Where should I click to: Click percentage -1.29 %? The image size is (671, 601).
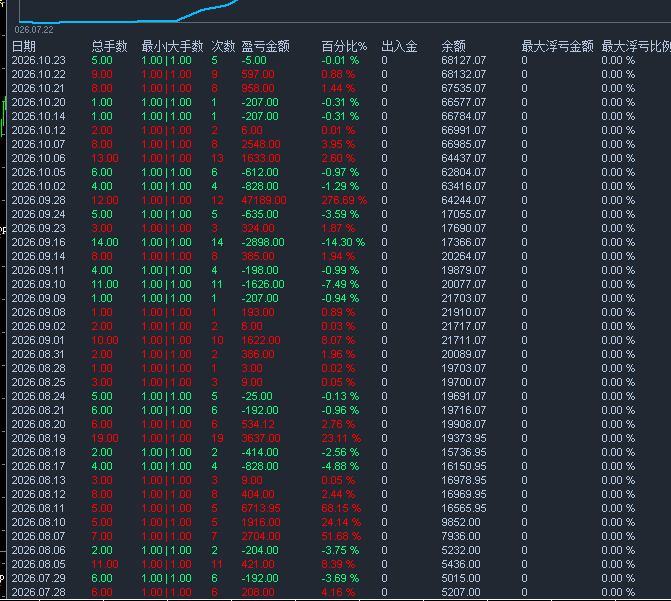(x=340, y=187)
